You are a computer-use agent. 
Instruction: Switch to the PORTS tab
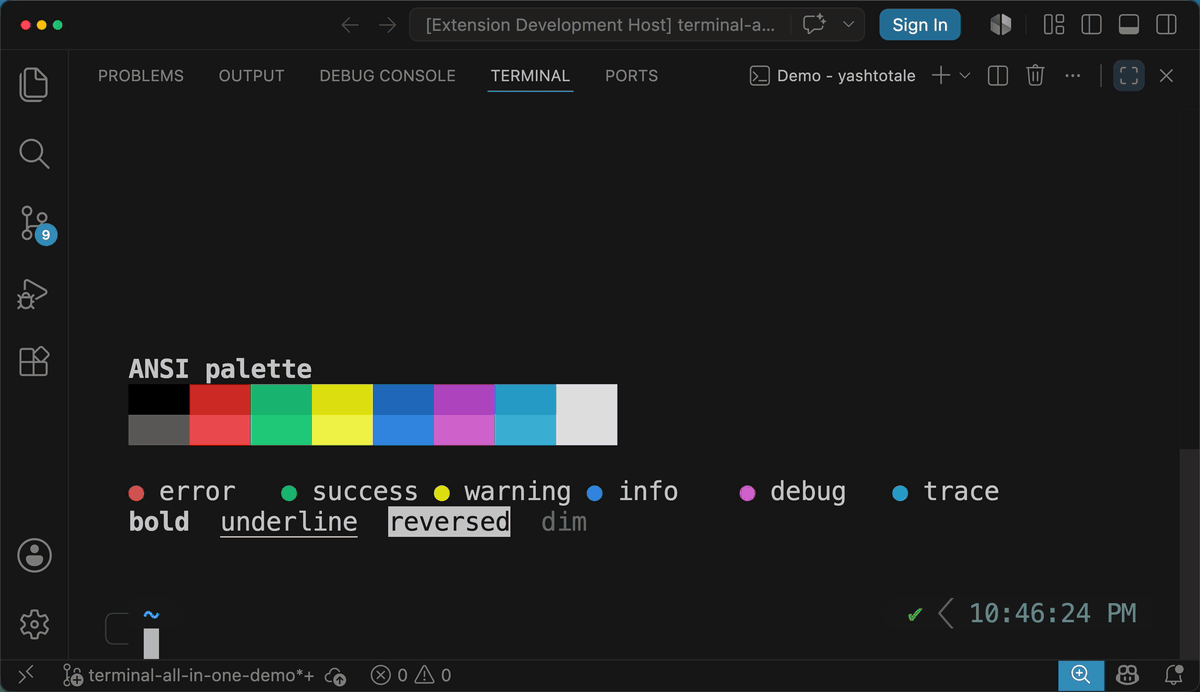tap(632, 76)
